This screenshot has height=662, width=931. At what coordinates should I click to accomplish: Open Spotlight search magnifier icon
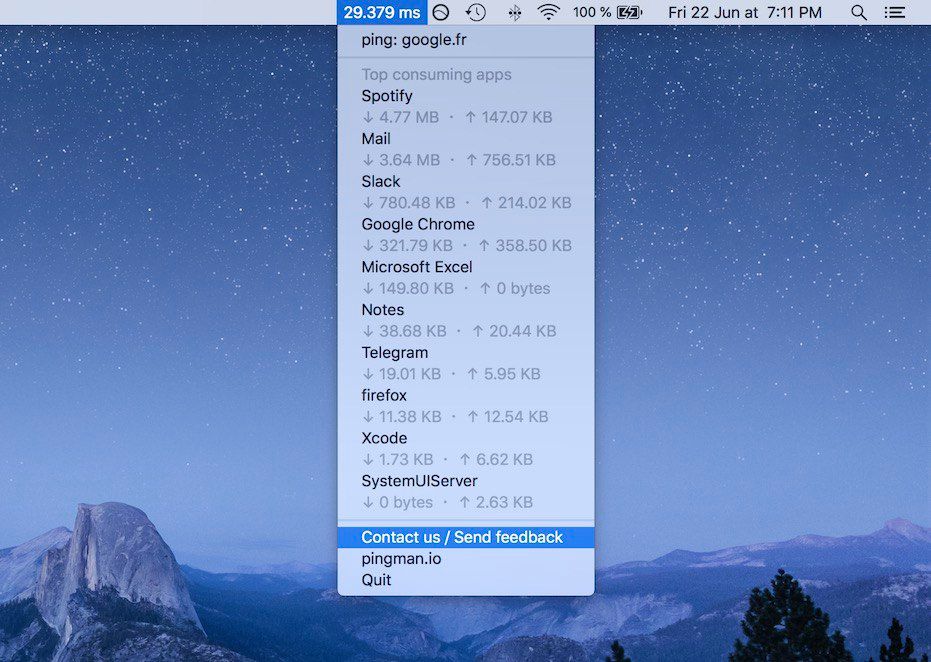point(859,12)
